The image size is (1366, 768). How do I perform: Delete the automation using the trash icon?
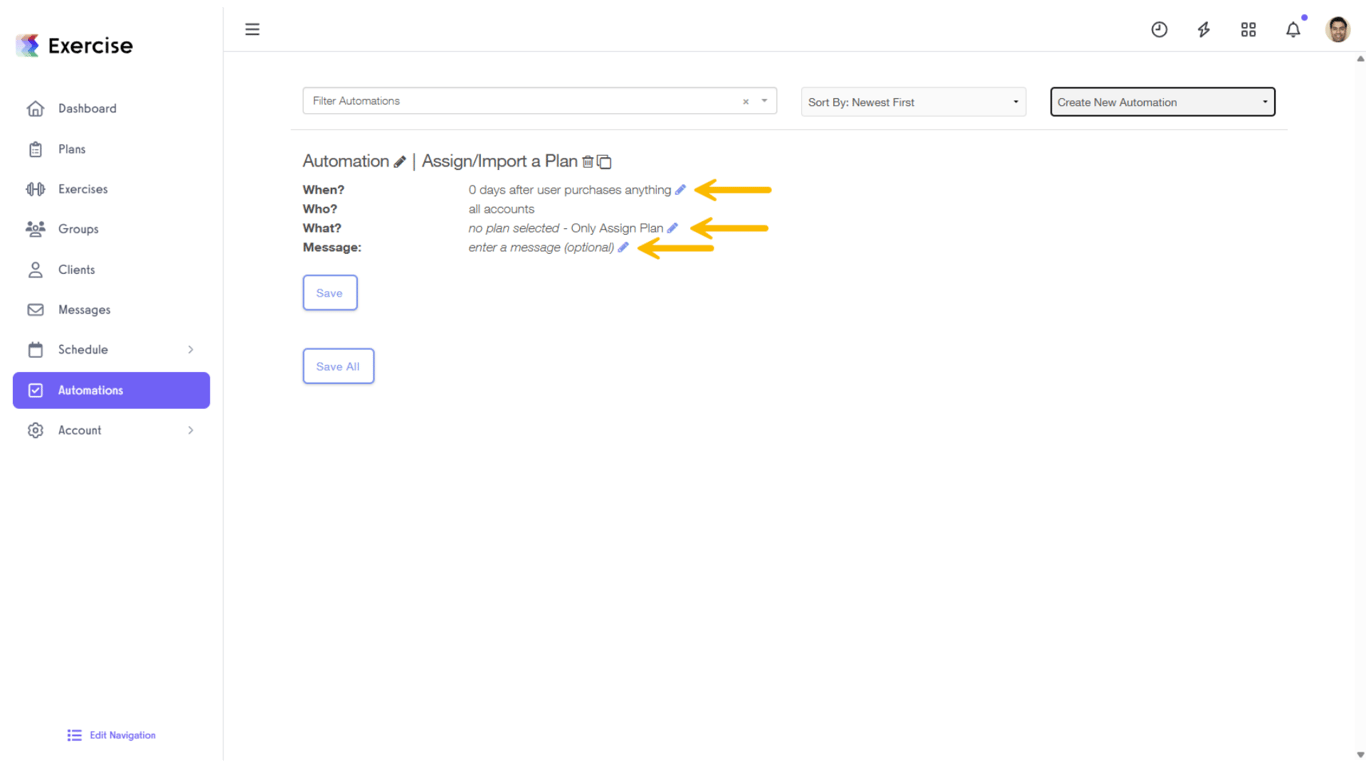coord(588,161)
